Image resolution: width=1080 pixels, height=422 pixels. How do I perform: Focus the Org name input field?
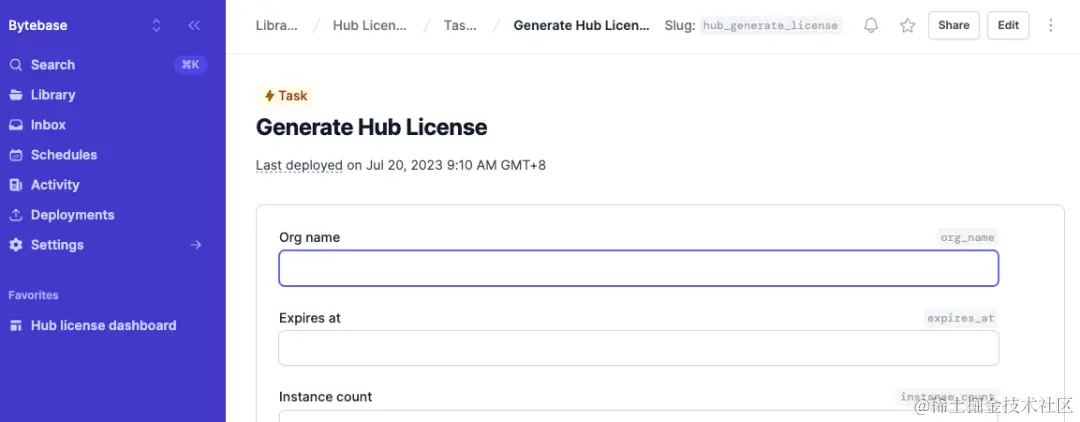coord(638,268)
